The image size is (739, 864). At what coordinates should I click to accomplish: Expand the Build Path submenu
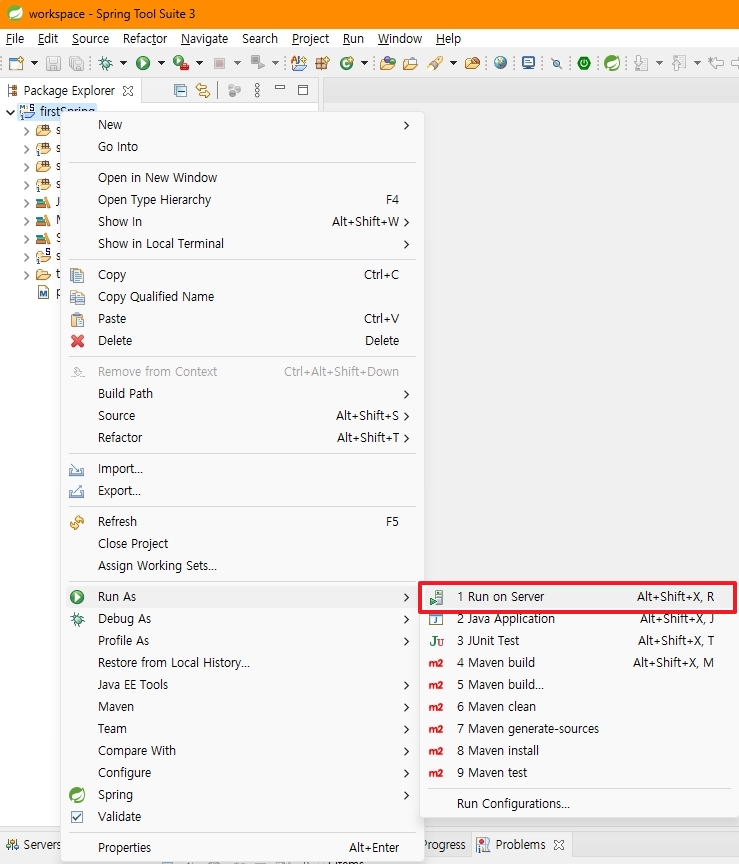[x=242, y=394]
